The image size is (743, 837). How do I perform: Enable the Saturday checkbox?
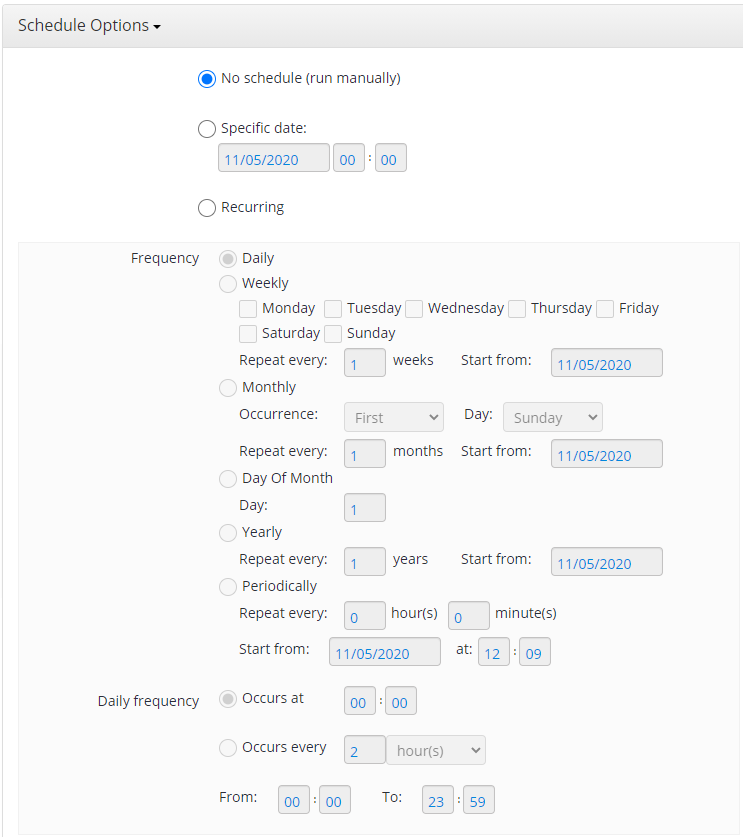click(247, 333)
